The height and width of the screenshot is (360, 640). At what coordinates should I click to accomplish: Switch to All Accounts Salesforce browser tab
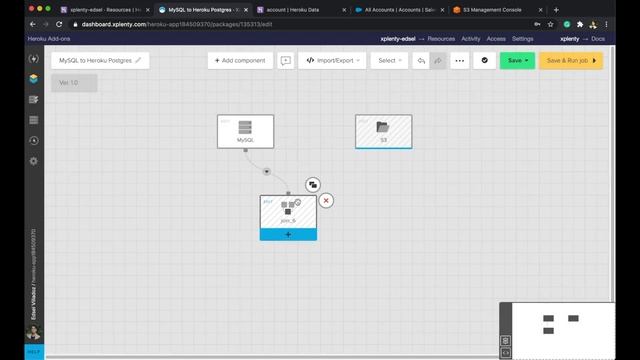(400, 10)
